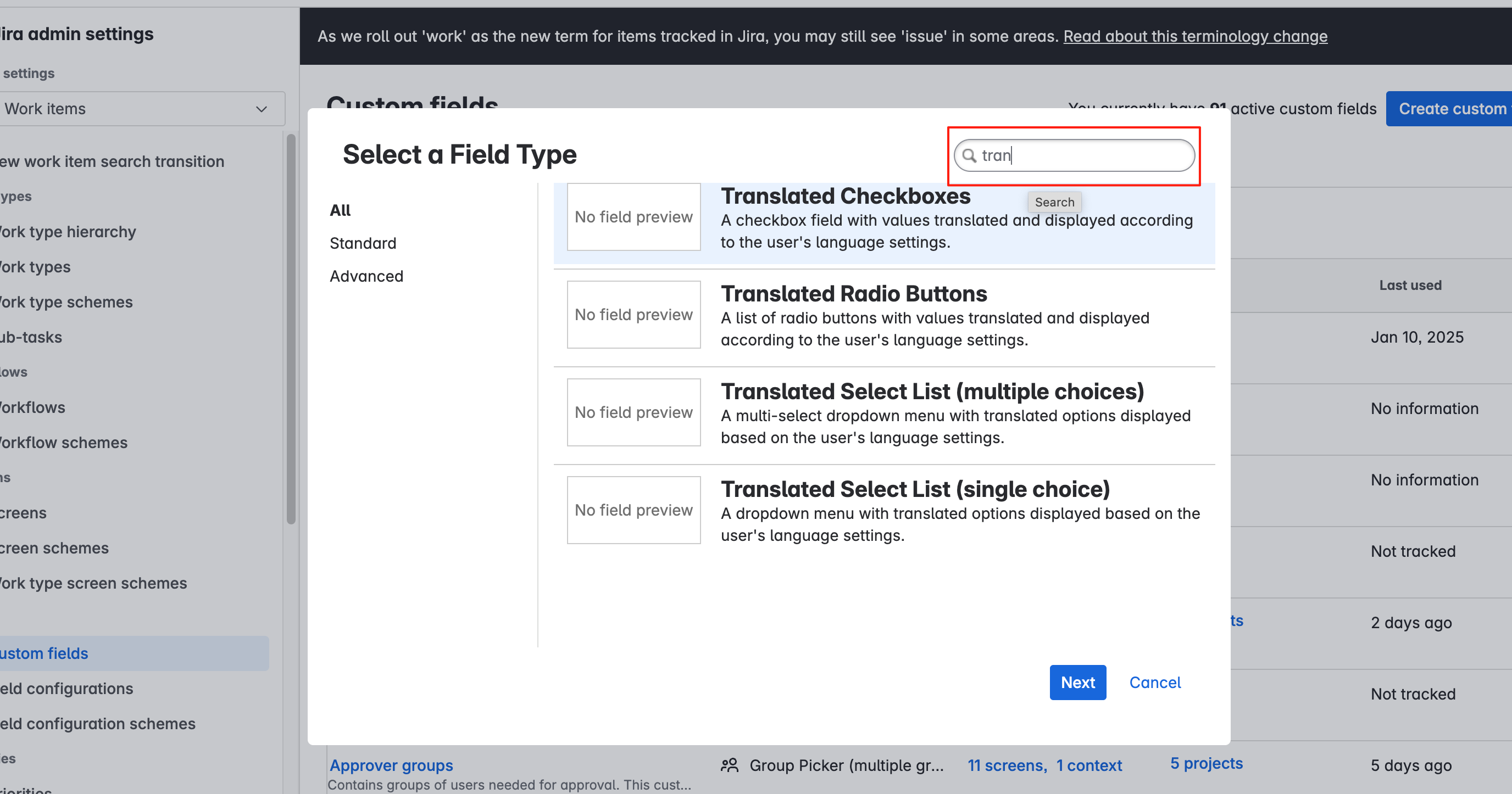Viewport: 1512px width, 794px height.
Task: Open Read about this terminology change link
Action: point(1195,36)
